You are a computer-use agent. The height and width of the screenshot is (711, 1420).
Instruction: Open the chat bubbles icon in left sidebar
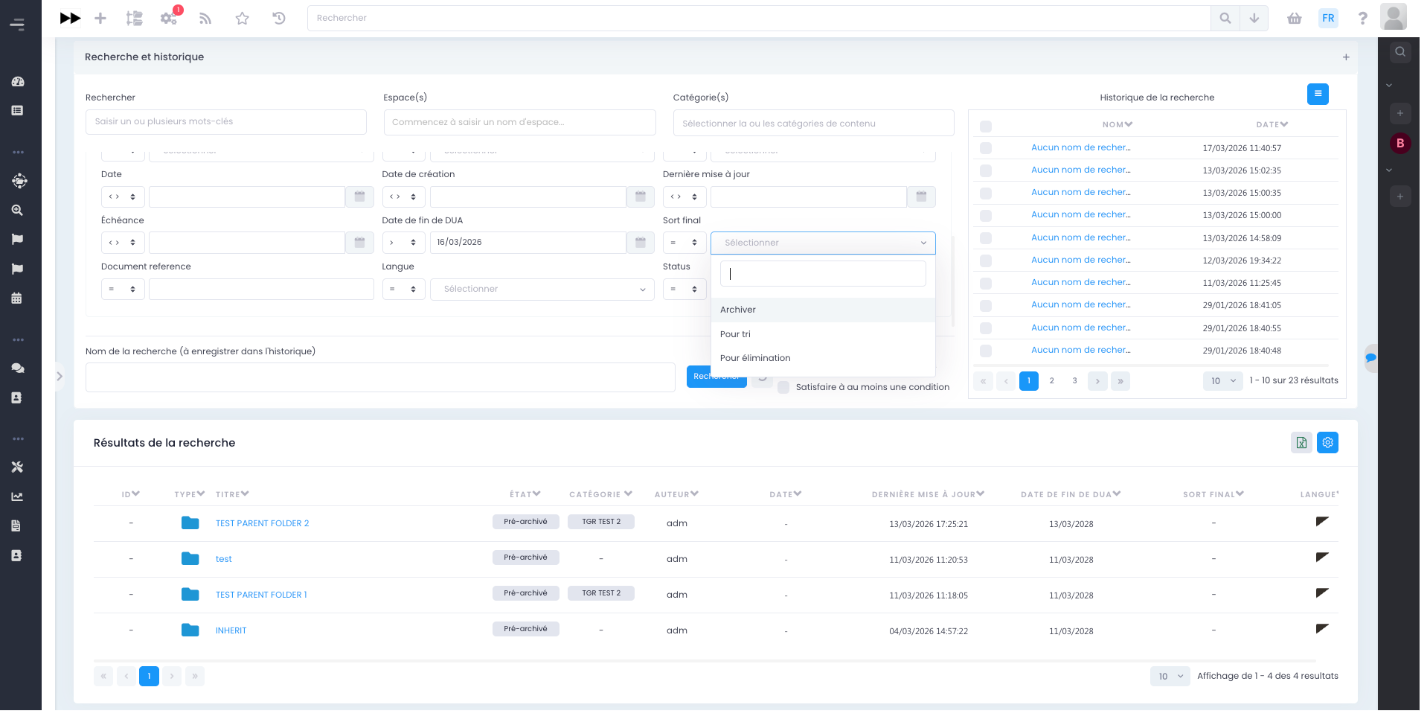coord(17,368)
